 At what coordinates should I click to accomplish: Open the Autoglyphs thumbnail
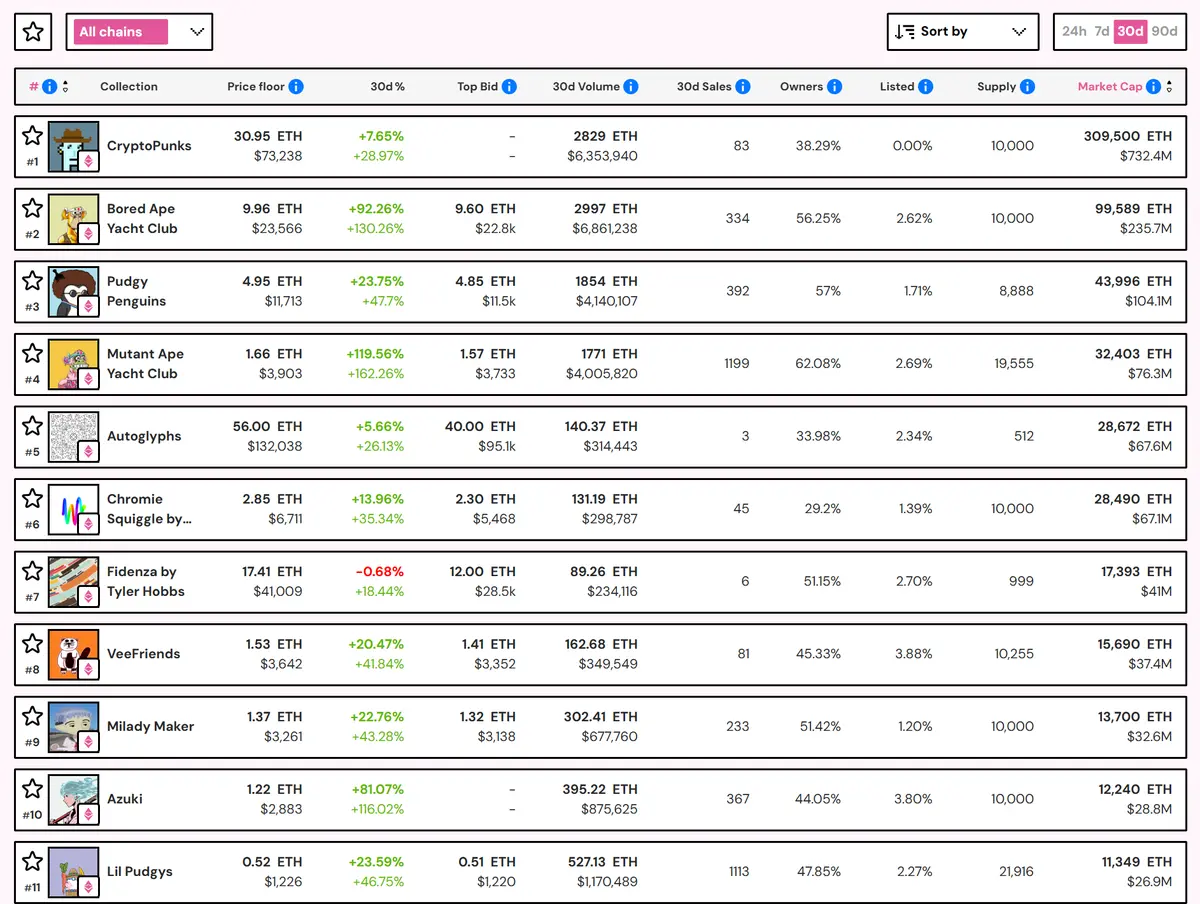point(73,436)
